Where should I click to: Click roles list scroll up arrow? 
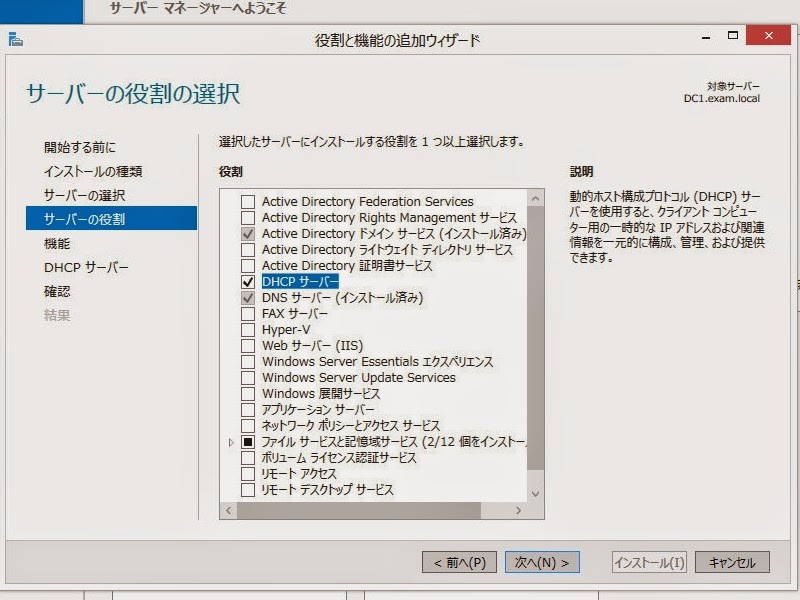click(535, 198)
